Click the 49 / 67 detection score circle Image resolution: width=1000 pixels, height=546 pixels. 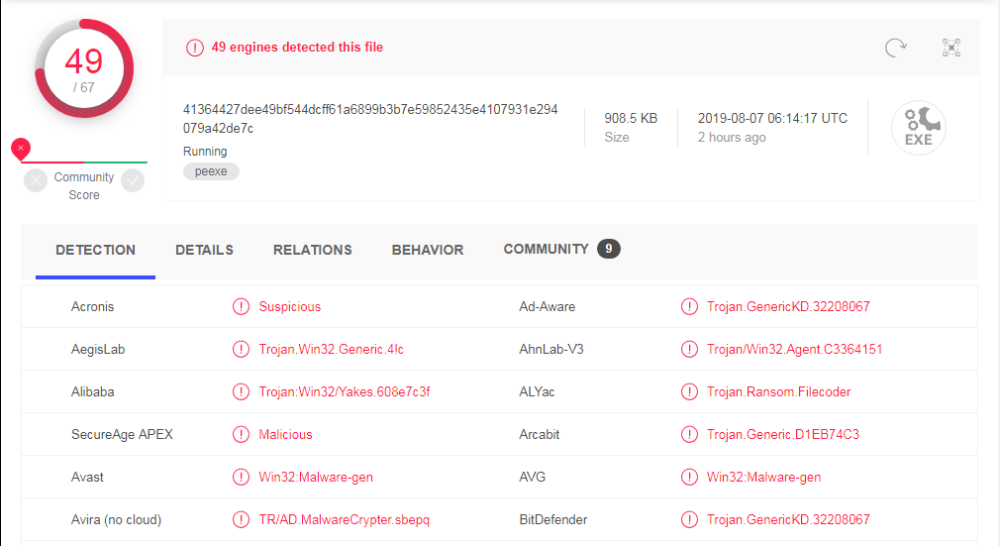point(84,69)
